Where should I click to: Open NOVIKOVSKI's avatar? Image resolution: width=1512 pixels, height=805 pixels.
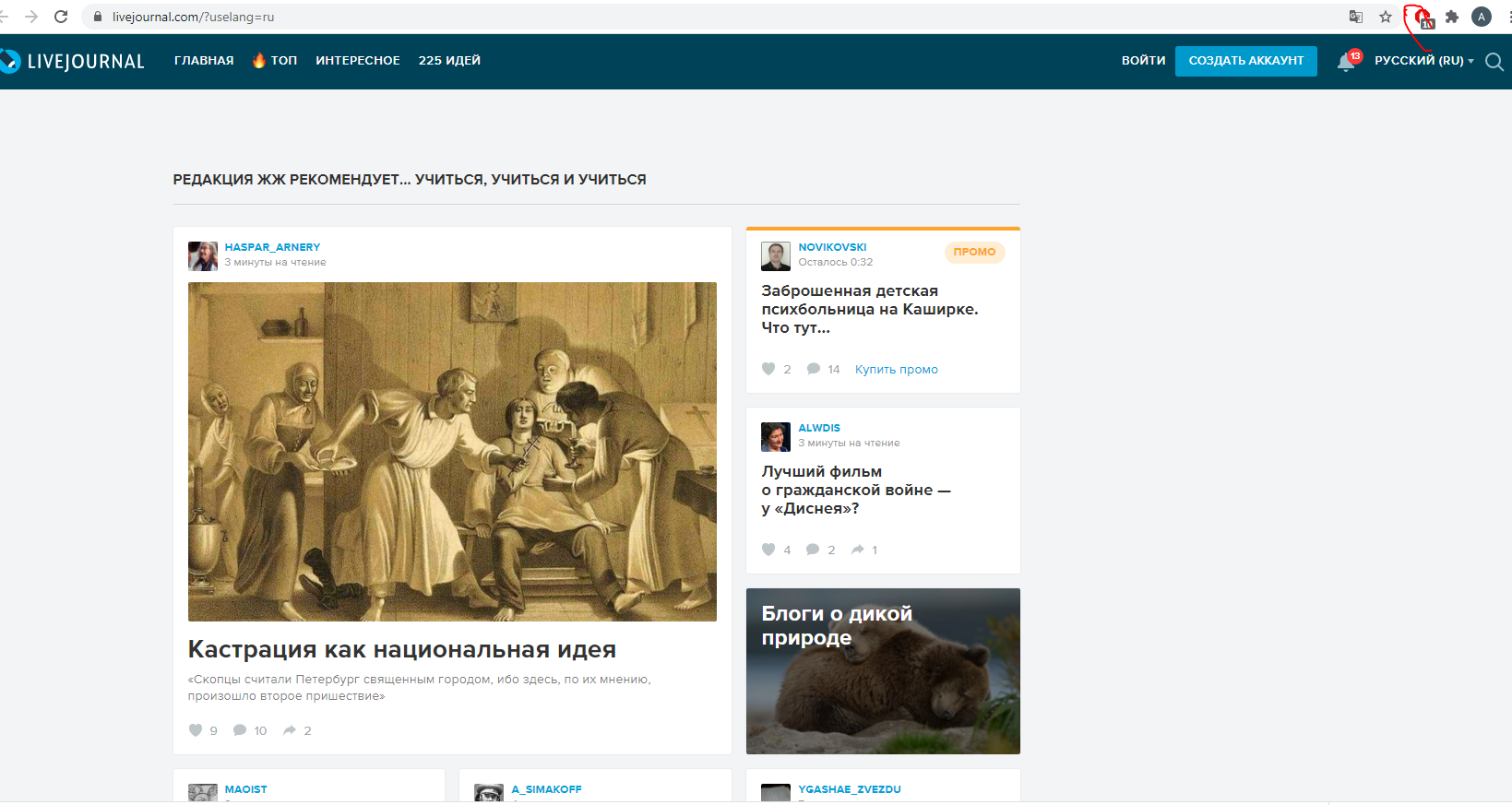coord(776,256)
